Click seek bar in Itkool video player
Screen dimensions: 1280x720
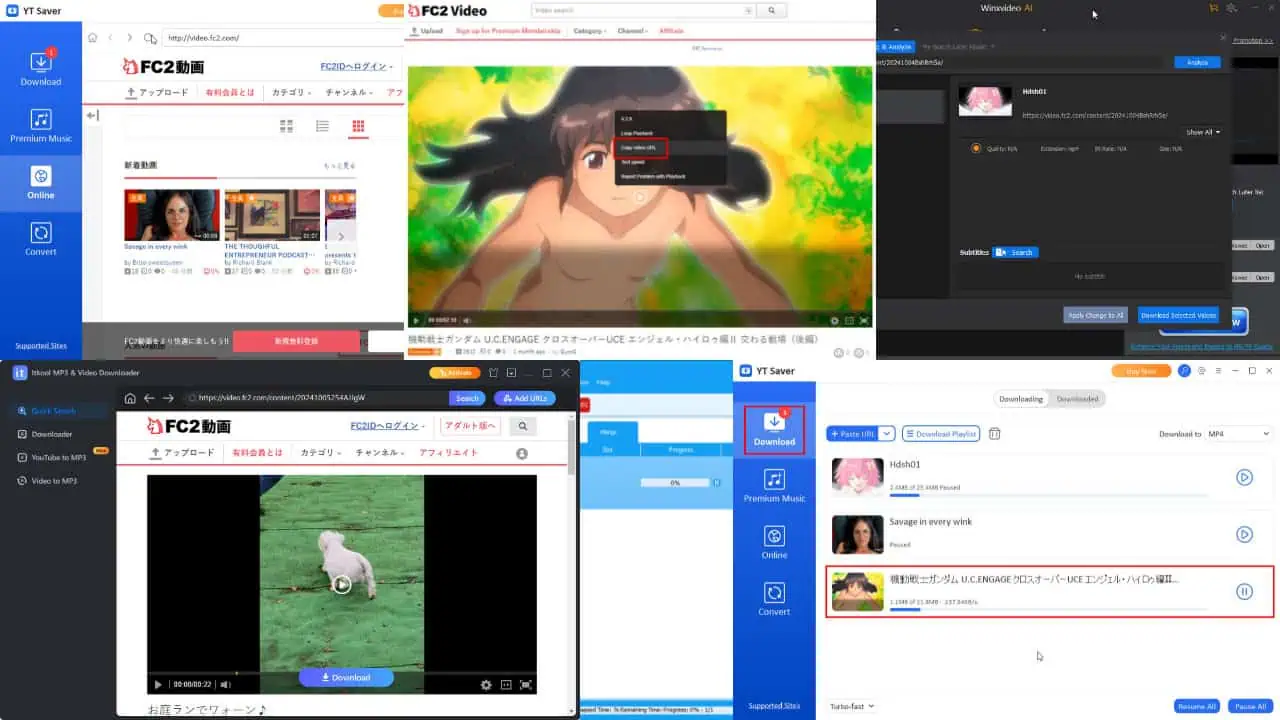coord(342,673)
